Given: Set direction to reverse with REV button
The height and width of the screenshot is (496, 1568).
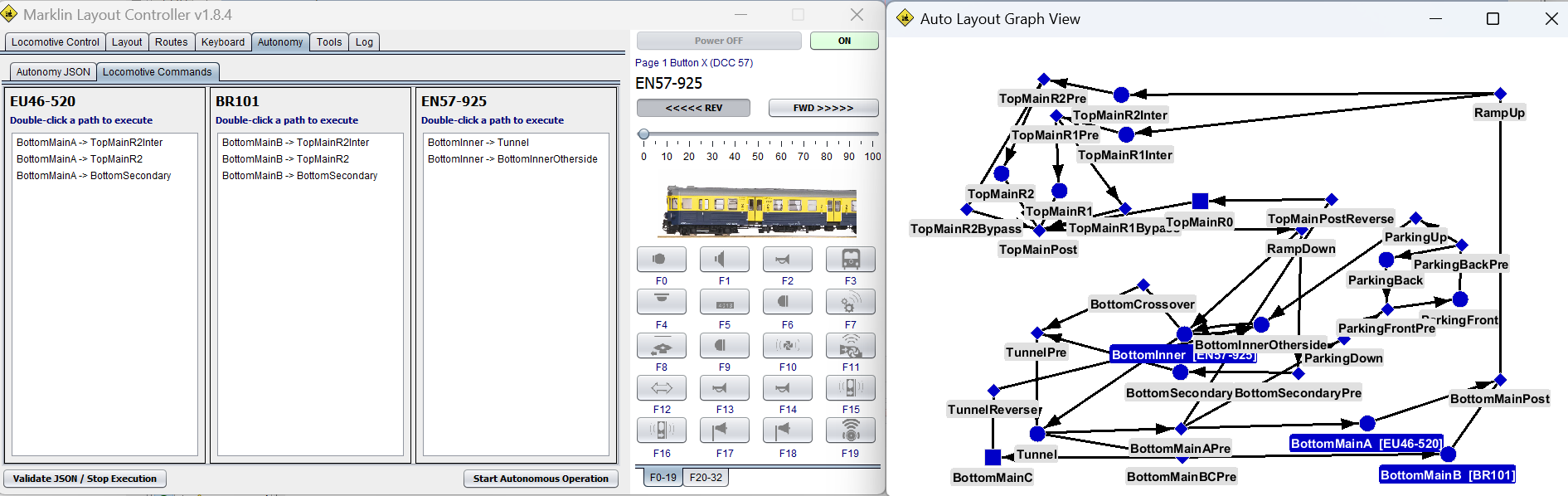Looking at the screenshot, I should [x=693, y=108].
